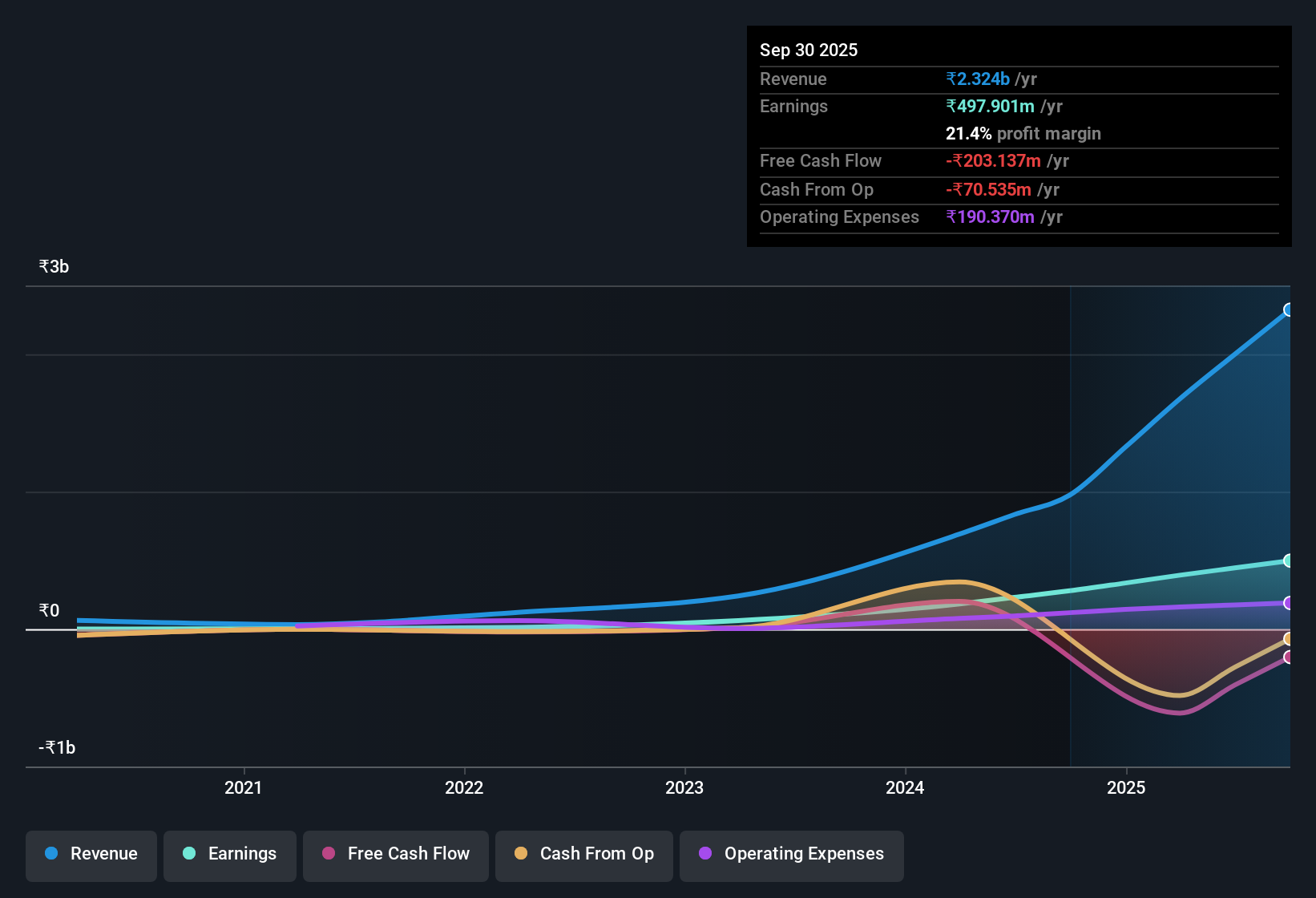Toggle the Revenue series visibility
Screen dimensions: 1316x898
(x=91, y=854)
